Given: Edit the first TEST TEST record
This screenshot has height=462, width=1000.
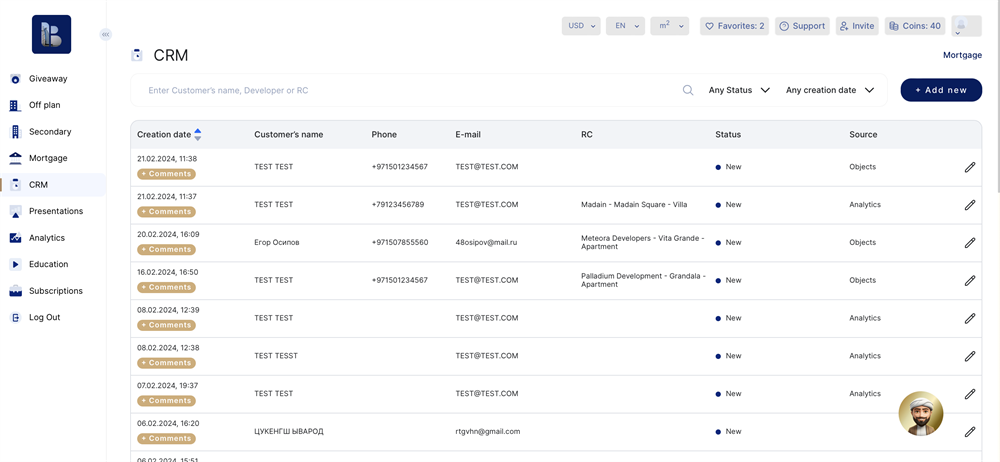Looking at the screenshot, I should (969, 167).
